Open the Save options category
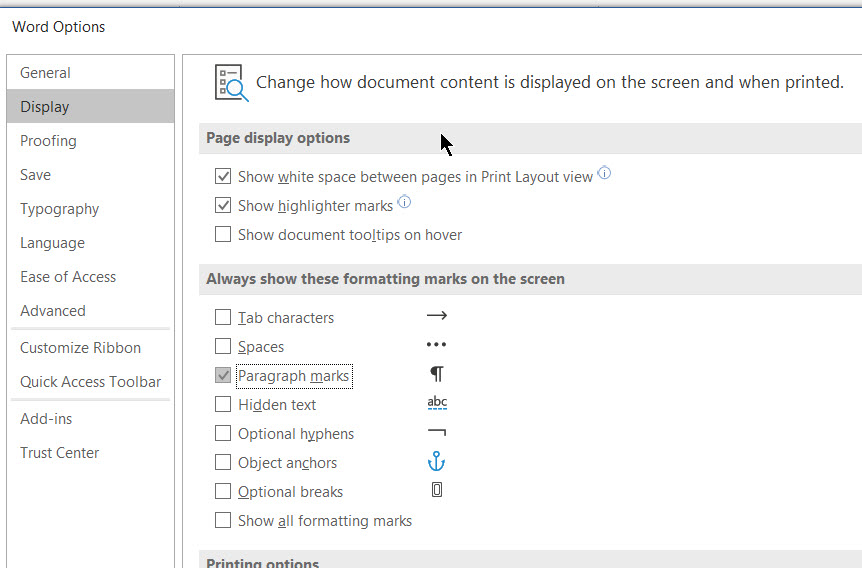Viewport: 862px width, 568px height. (x=91, y=175)
